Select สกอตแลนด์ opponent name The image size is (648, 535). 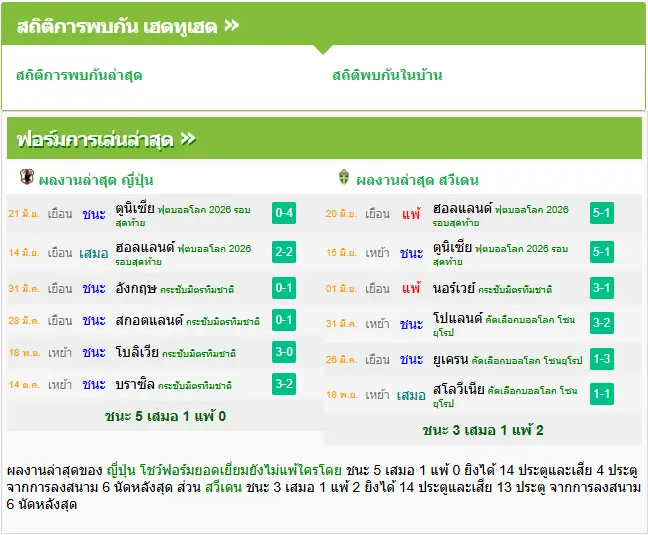pos(149,320)
